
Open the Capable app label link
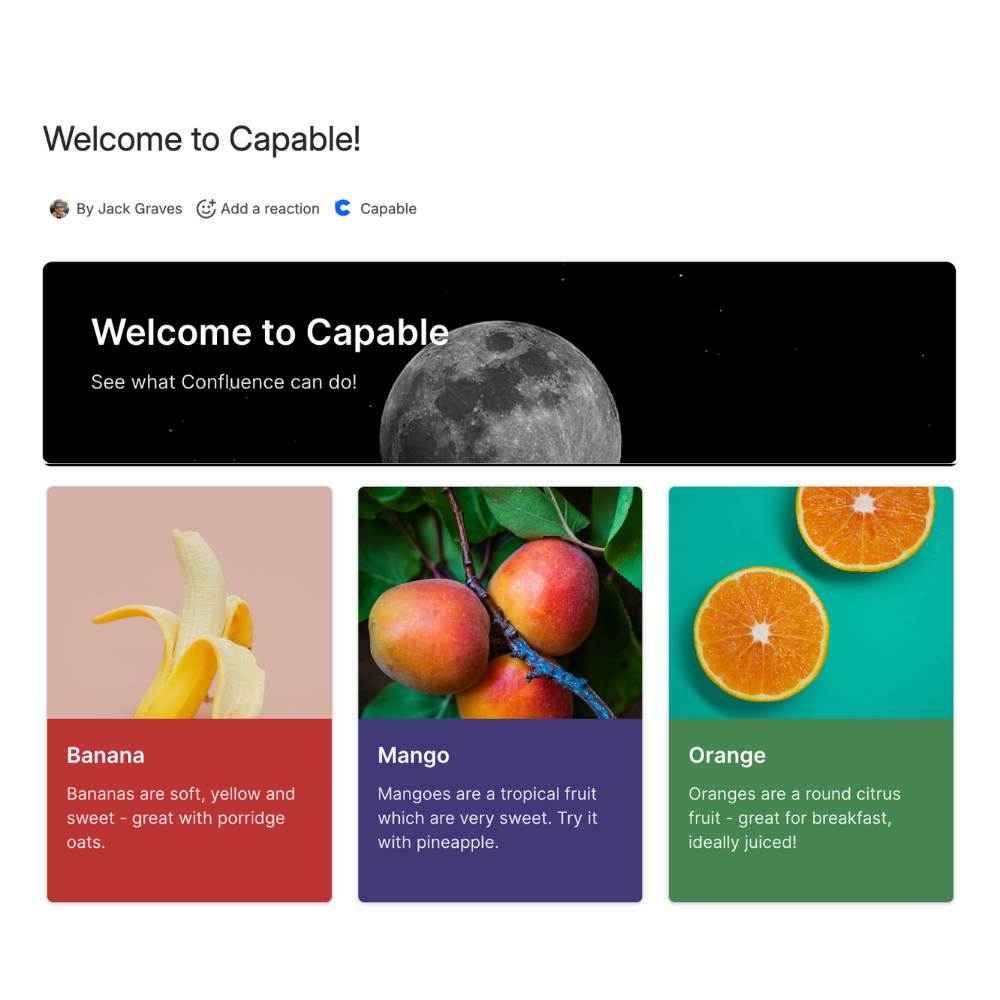click(388, 209)
